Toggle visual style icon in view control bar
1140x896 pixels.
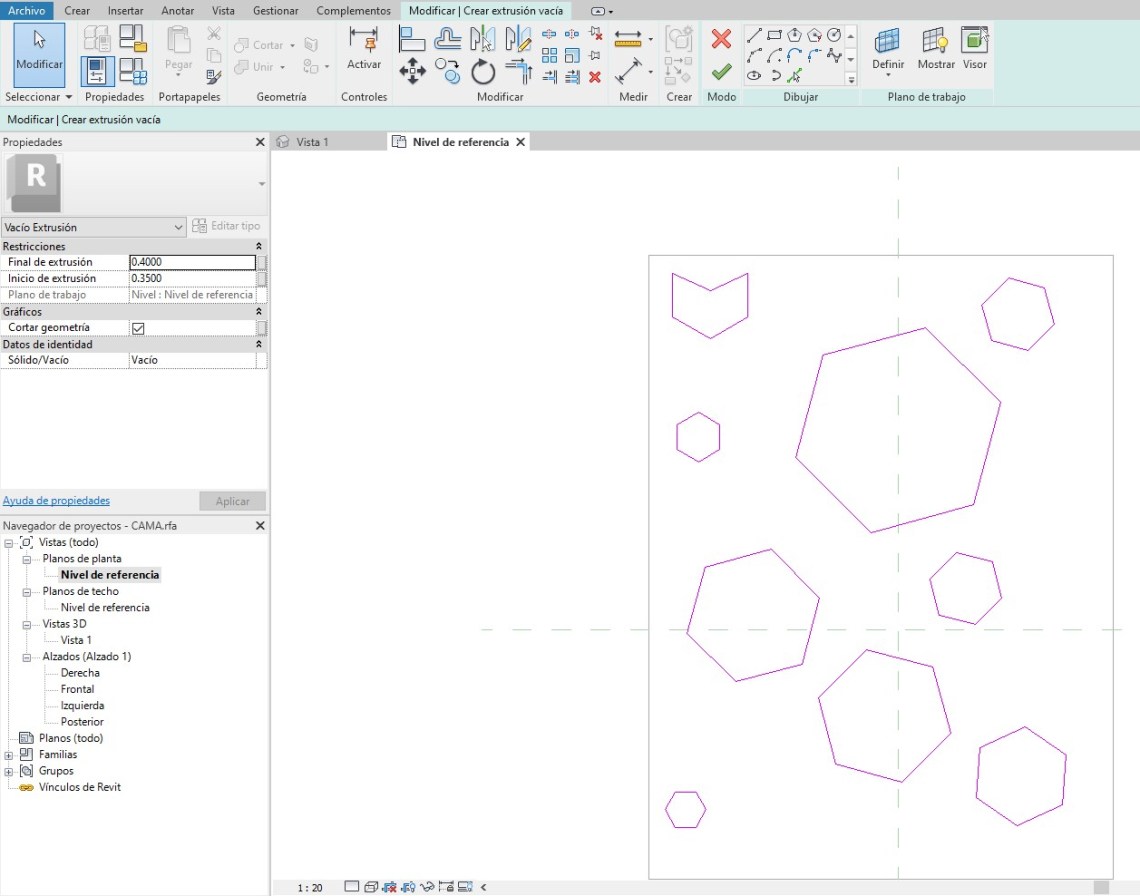tap(372, 886)
